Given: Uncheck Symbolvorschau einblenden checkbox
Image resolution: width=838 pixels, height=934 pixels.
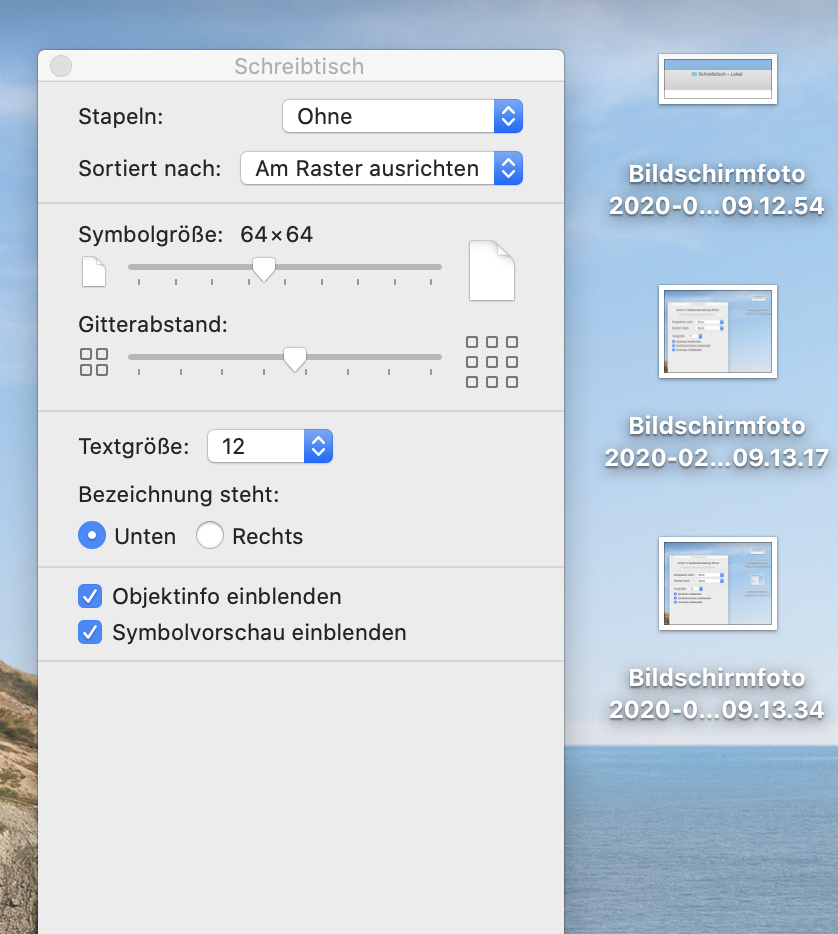Looking at the screenshot, I should [x=90, y=633].
